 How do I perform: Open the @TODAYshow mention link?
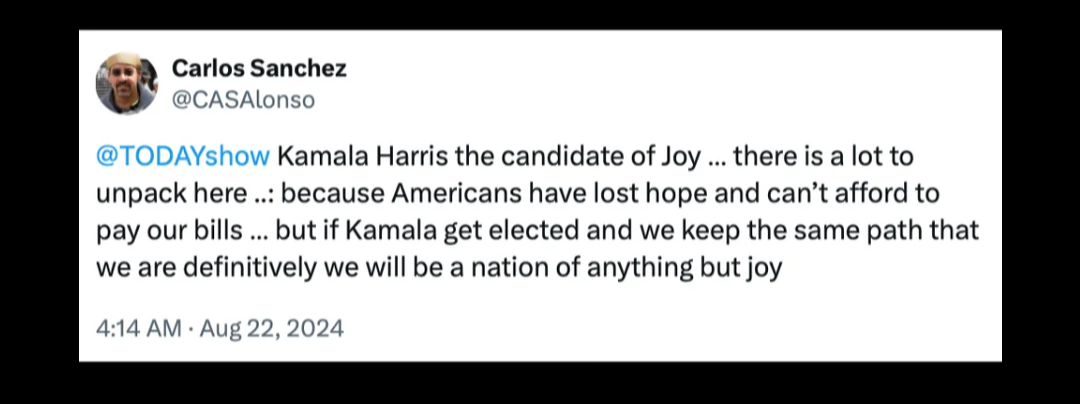click(x=182, y=157)
